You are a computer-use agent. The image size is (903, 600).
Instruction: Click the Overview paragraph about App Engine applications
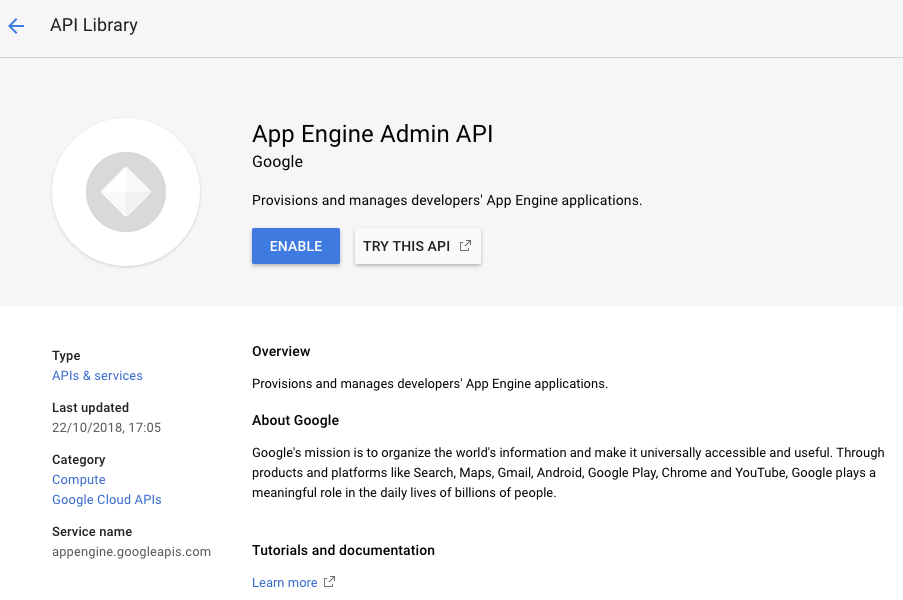430,383
